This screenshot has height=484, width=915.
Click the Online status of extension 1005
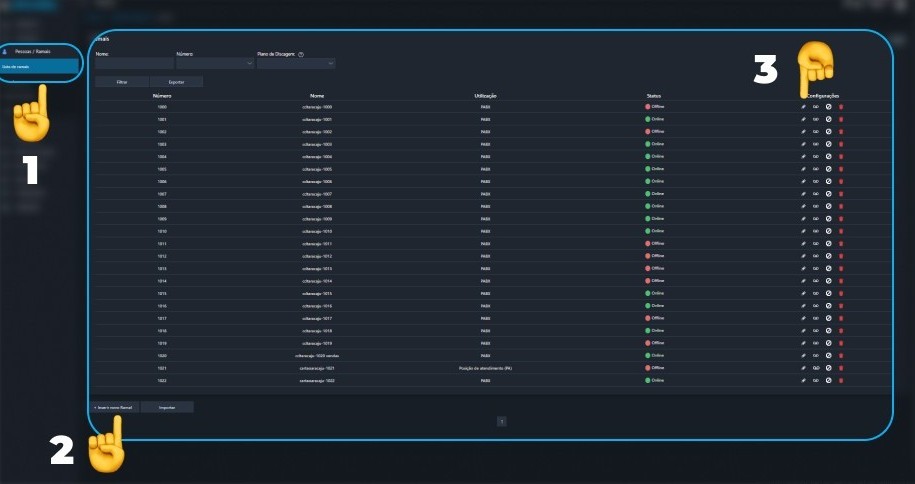coord(655,169)
